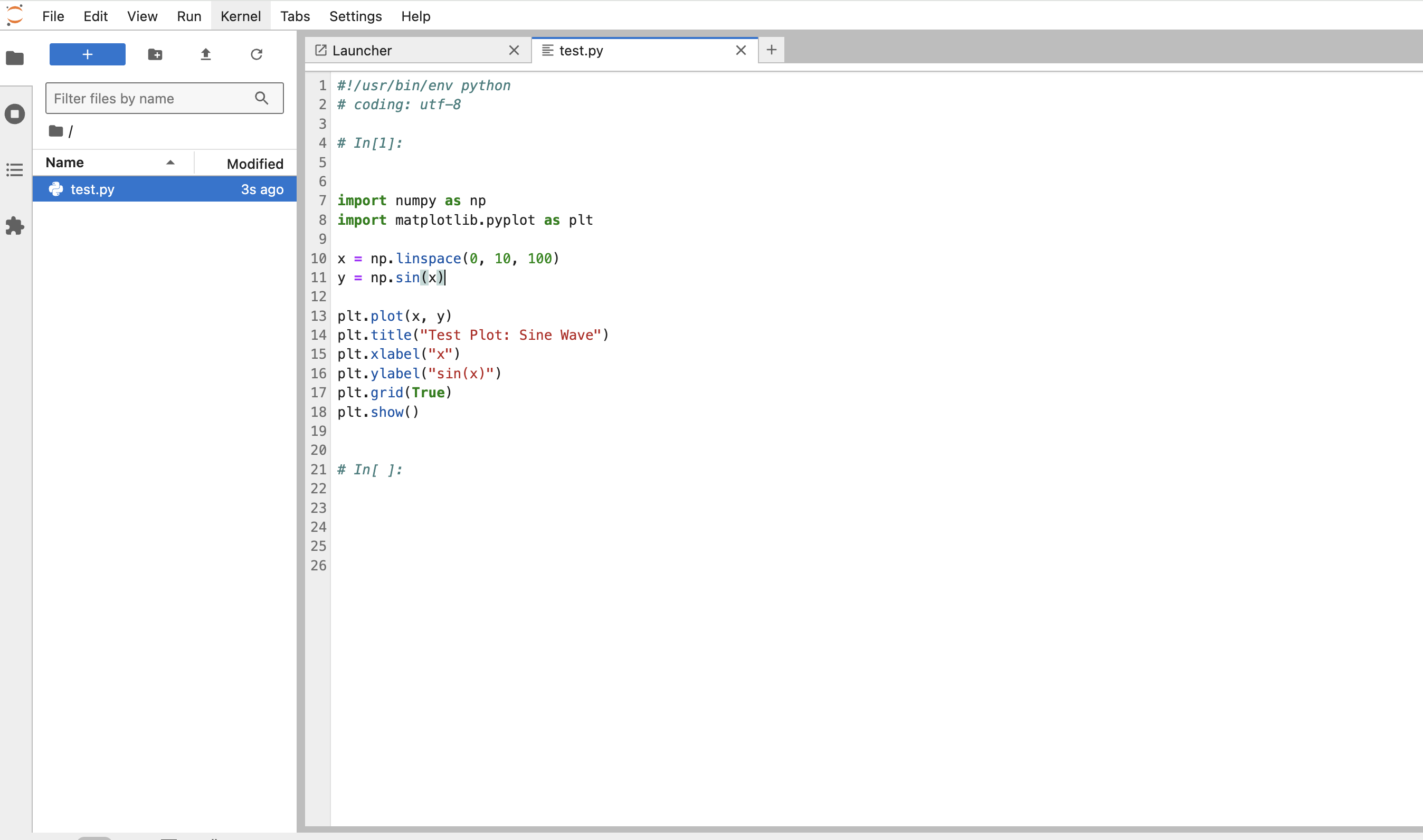Click the "# In[1]:" comment line
The height and width of the screenshot is (840, 1423).
370,142
